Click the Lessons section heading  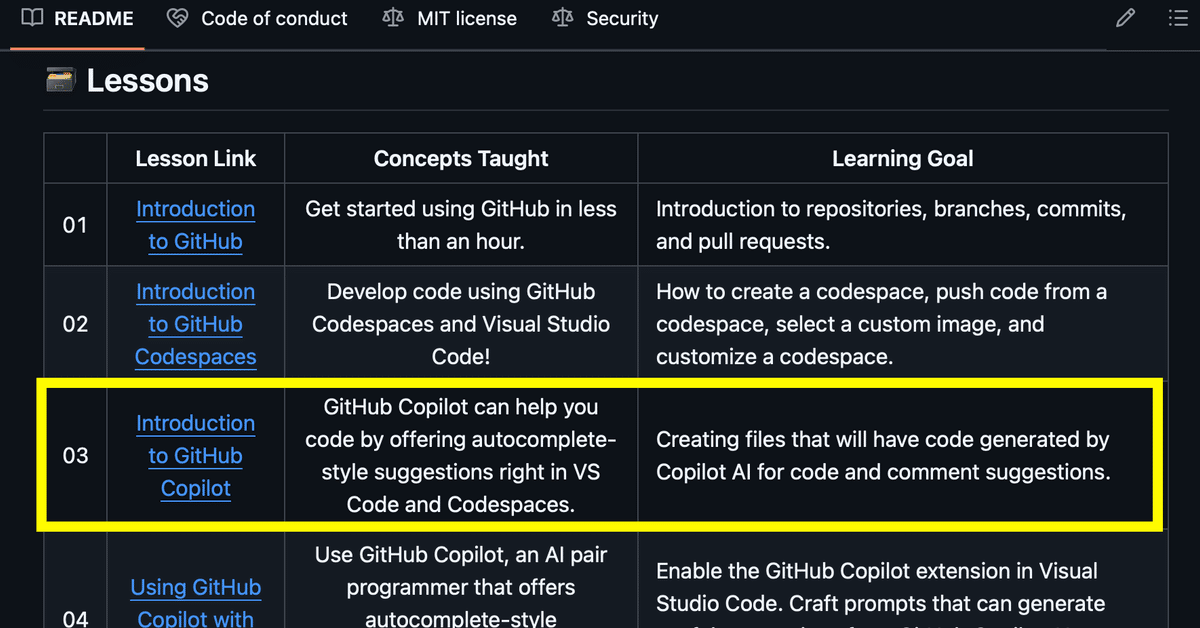[x=147, y=80]
